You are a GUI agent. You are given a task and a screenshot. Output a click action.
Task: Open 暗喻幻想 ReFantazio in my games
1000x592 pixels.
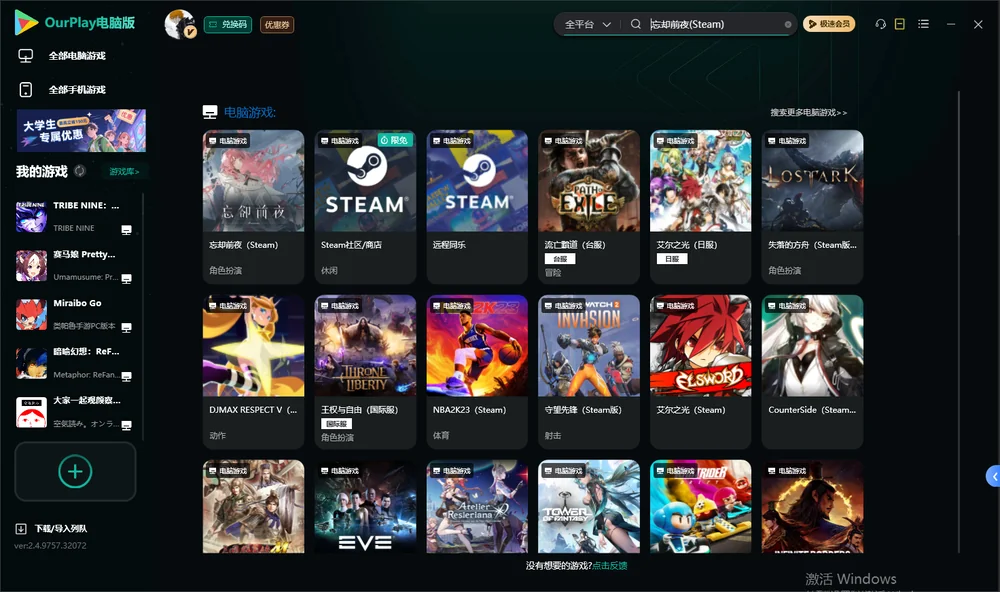(74, 363)
